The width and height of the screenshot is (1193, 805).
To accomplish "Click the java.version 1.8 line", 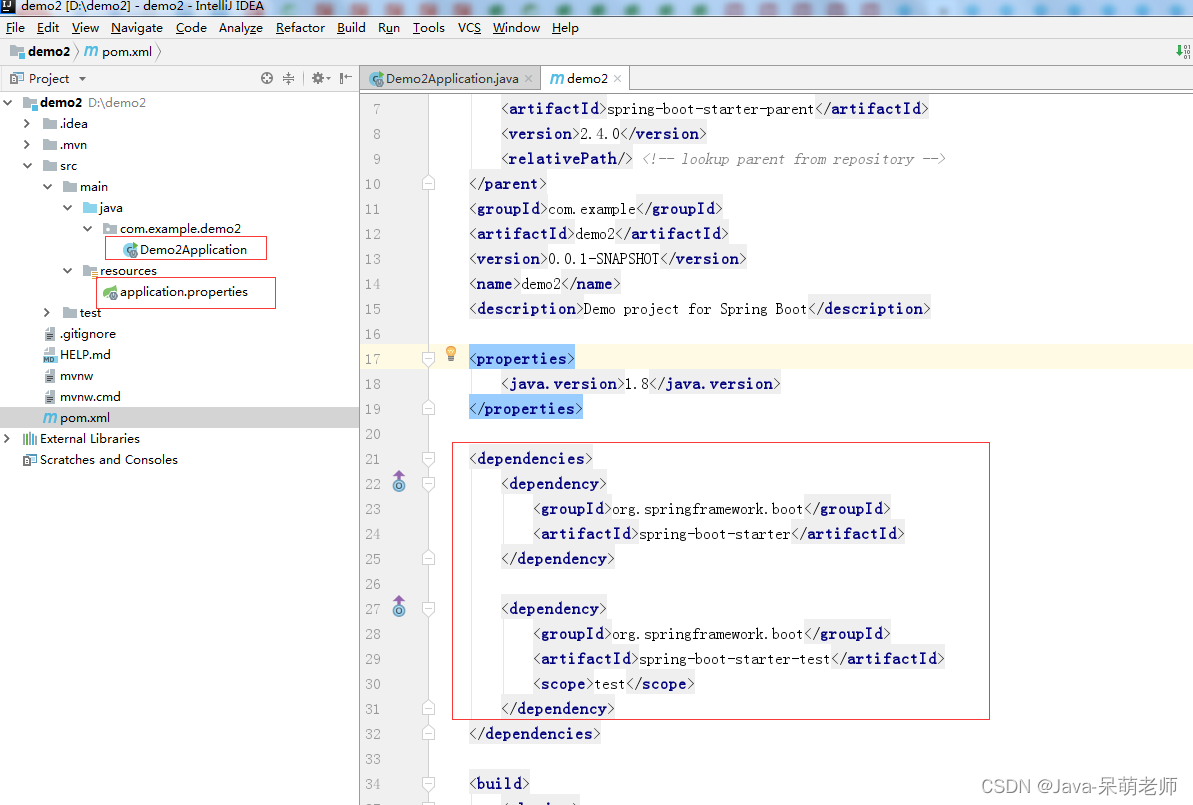I will pyautogui.click(x=641, y=384).
